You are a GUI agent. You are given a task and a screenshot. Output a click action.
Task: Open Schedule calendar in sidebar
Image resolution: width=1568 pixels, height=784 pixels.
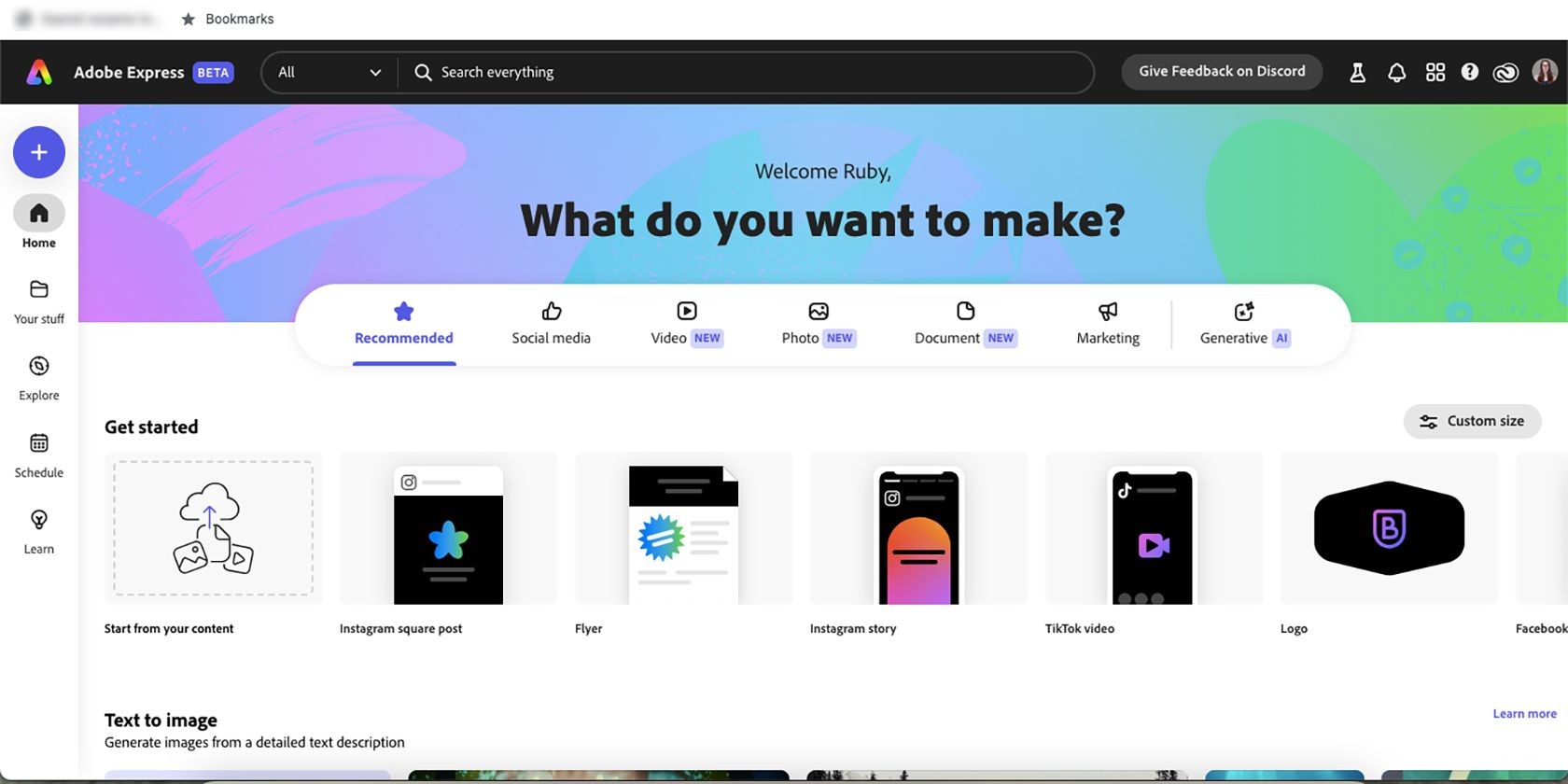(39, 455)
